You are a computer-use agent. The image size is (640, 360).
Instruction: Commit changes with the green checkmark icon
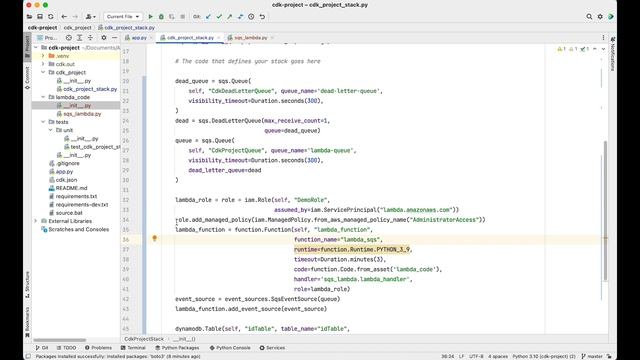click(x=219, y=17)
